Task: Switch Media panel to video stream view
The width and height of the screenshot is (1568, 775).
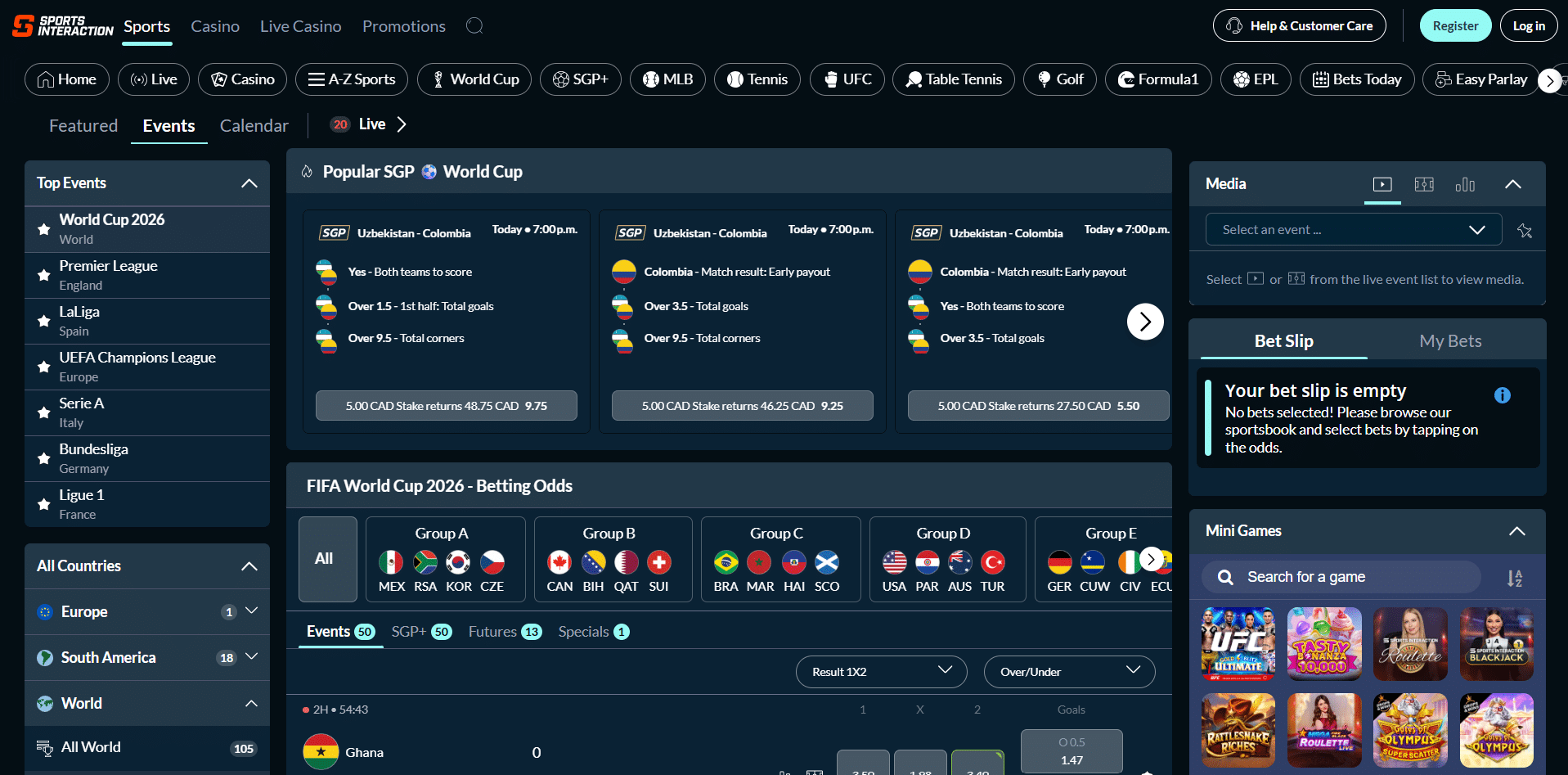Action: [x=1382, y=184]
